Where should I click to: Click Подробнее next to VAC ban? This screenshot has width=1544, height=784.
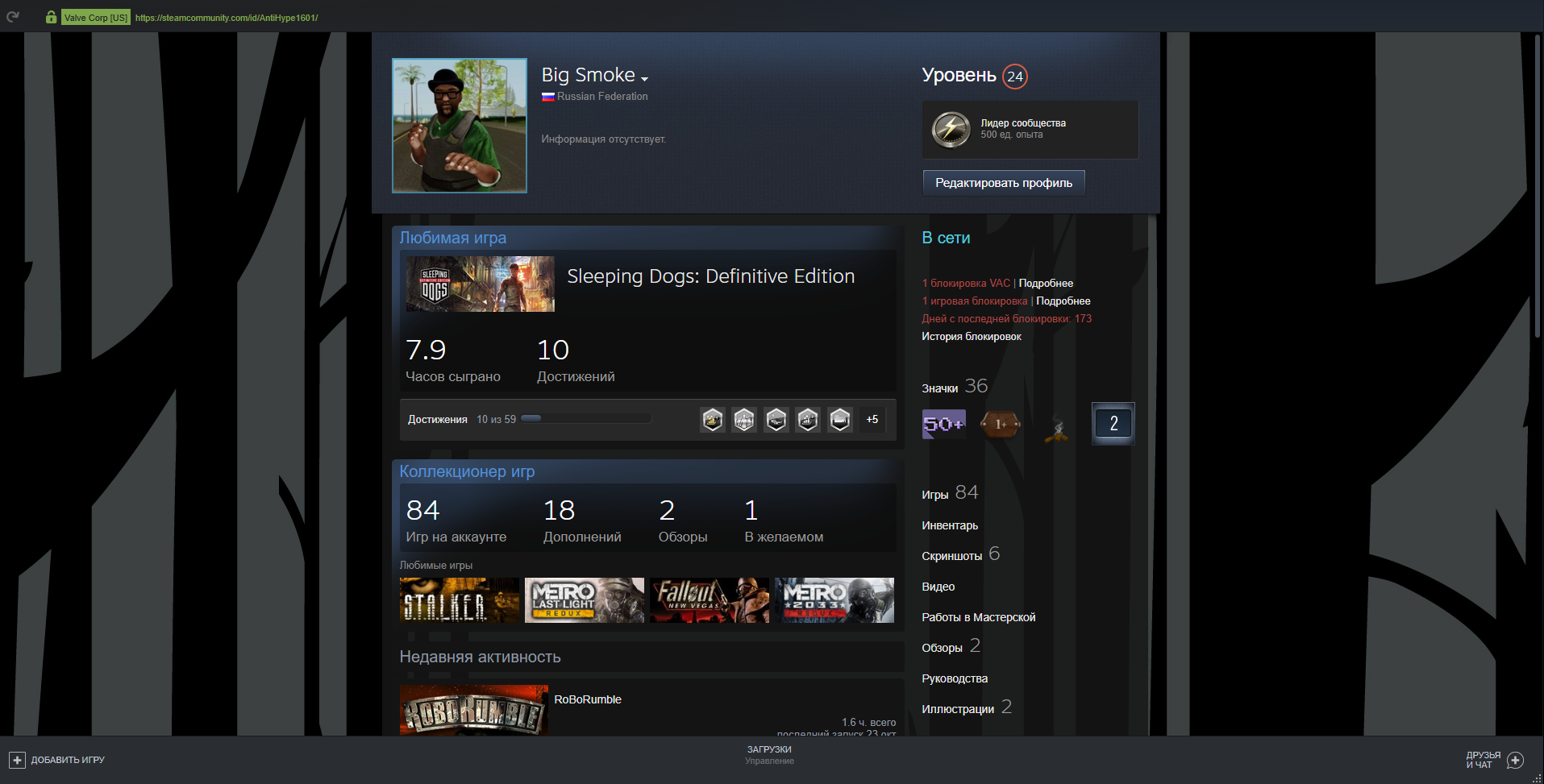tap(1046, 284)
